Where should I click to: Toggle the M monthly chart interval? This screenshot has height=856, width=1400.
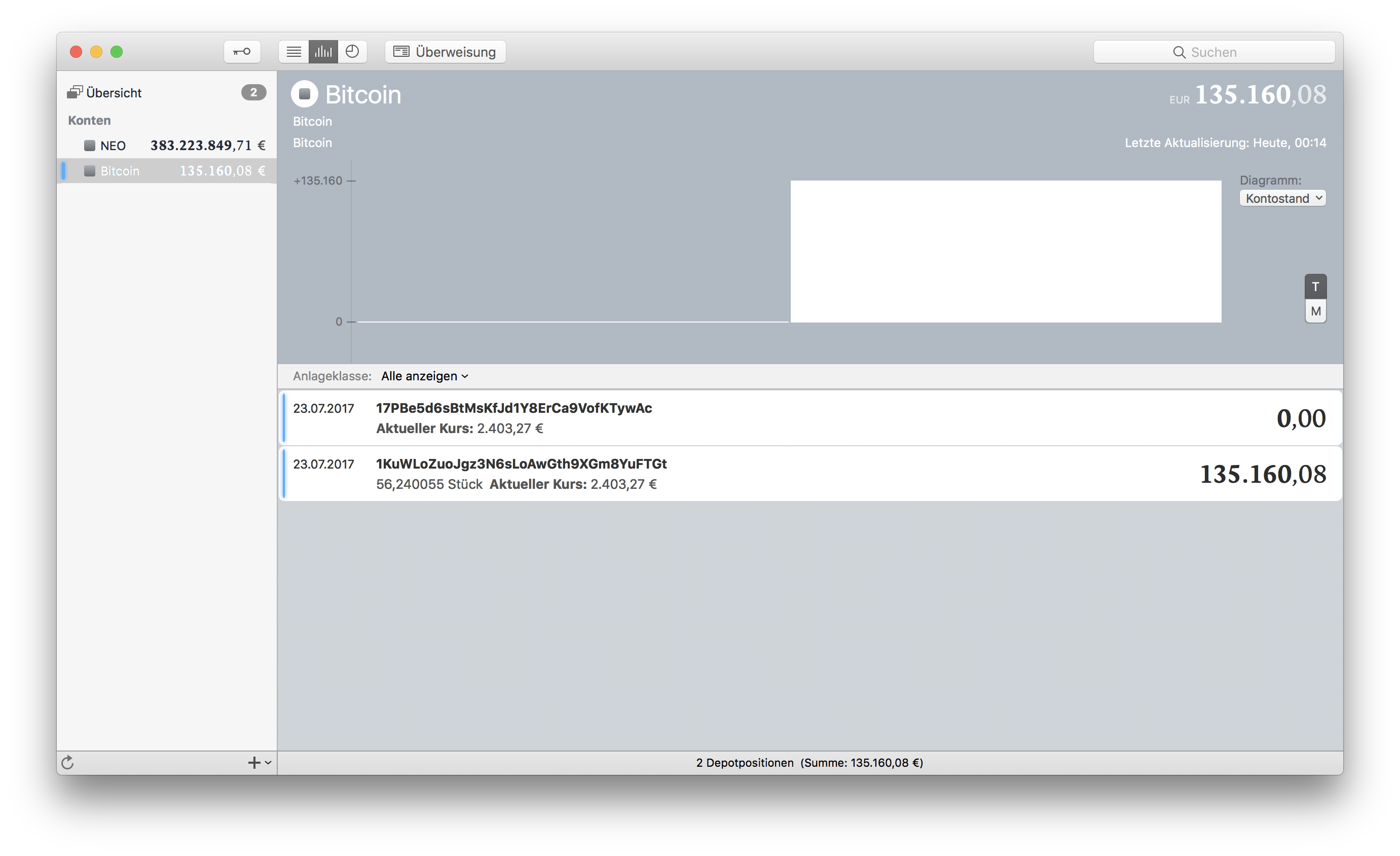[1315, 311]
